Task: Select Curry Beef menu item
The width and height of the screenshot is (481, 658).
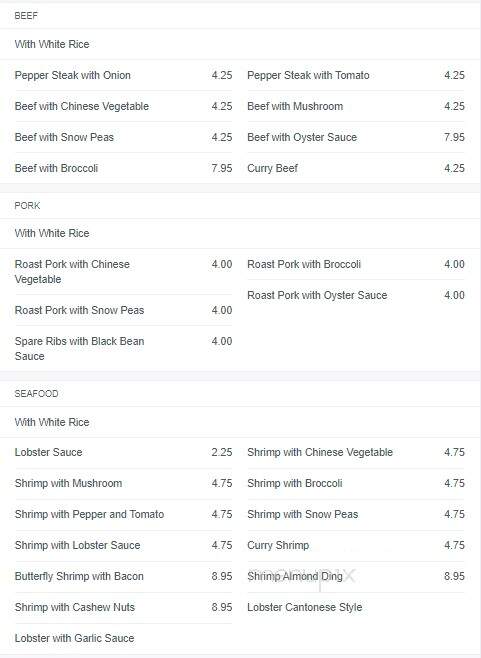Action: coord(272,168)
